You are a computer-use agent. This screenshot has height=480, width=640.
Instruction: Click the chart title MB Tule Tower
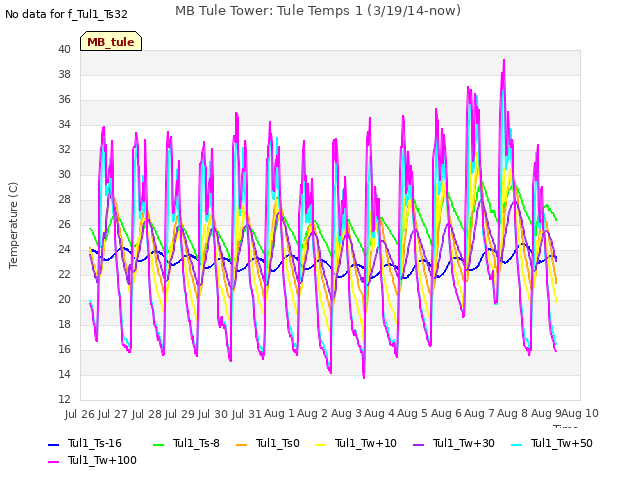click(318, 11)
